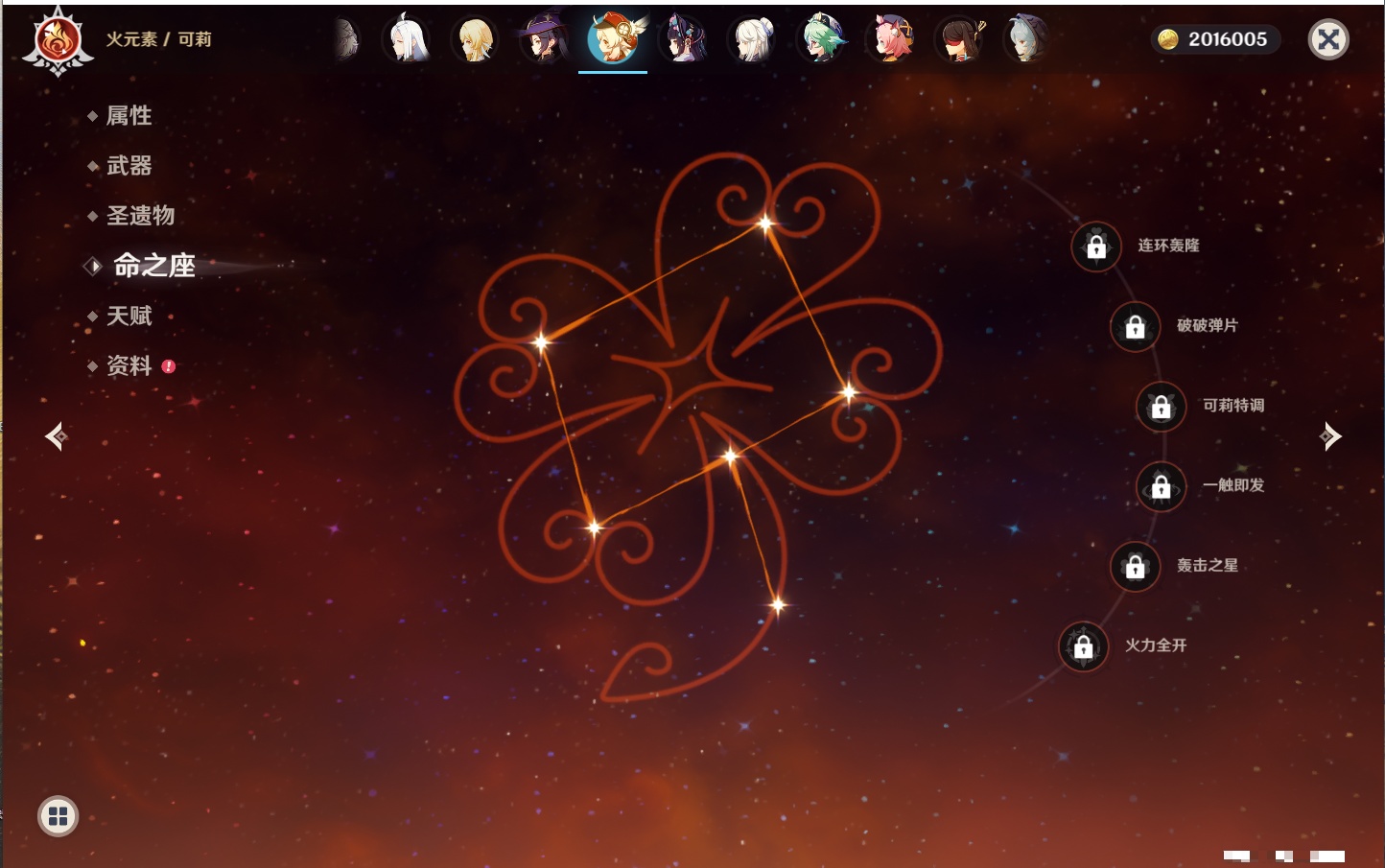Image resolution: width=1385 pixels, height=868 pixels.
Task: Open the 资料 menu
Action: tap(129, 365)
